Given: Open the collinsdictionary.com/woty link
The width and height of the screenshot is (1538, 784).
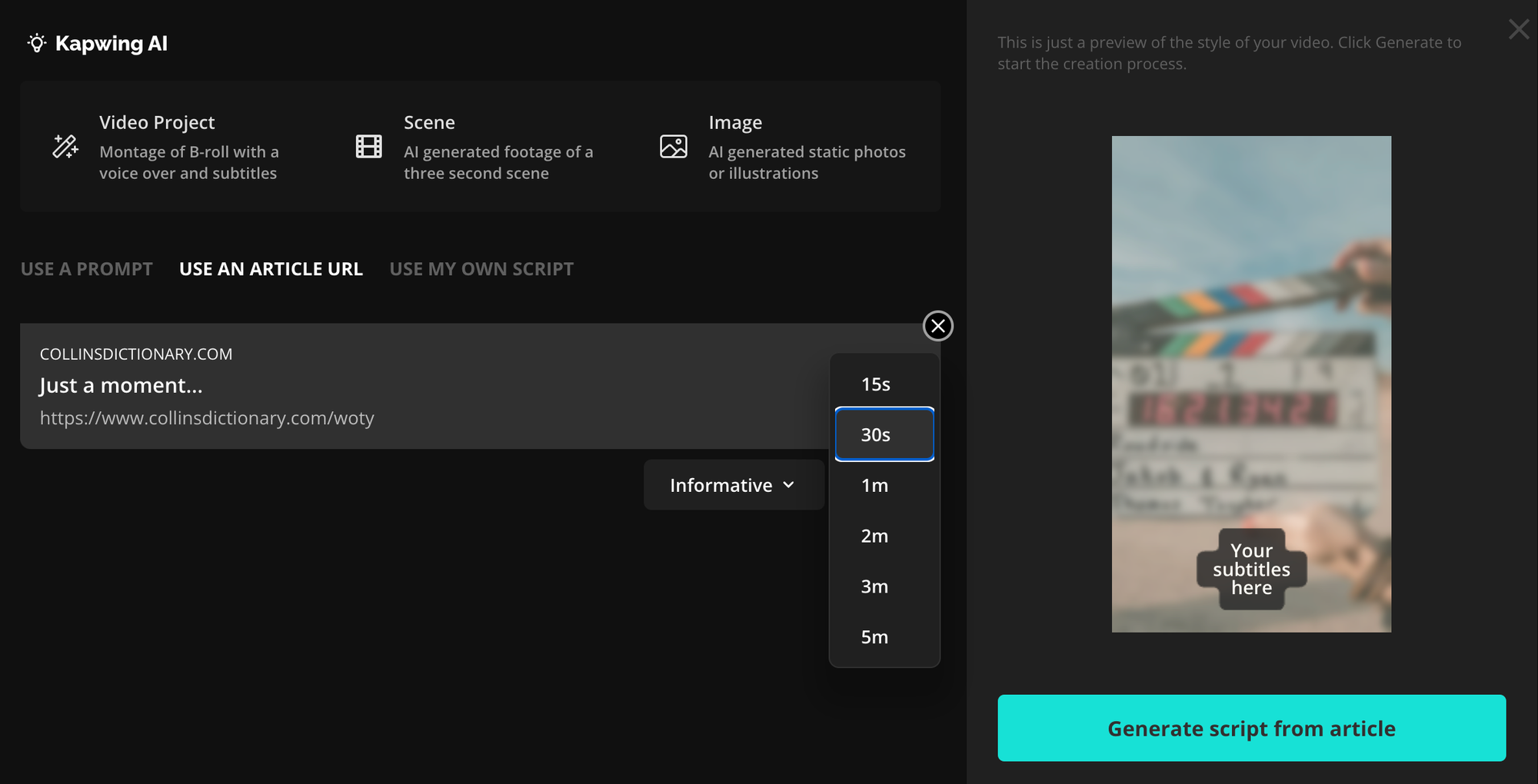Looking at the screenshot, I should (207, 418).
